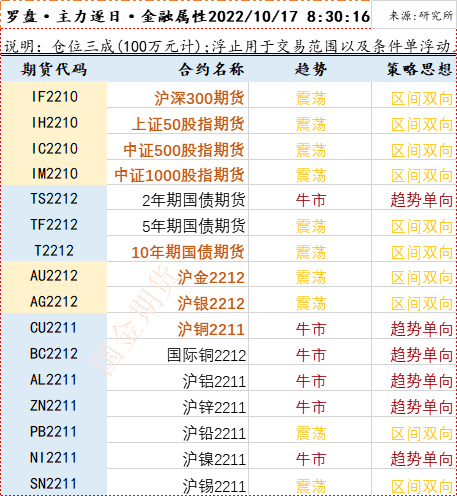Image resolution: width=457 pixels, height=496 pixels.
Task: Select the 策略思想 column header
Action: [x=419, y=70]
